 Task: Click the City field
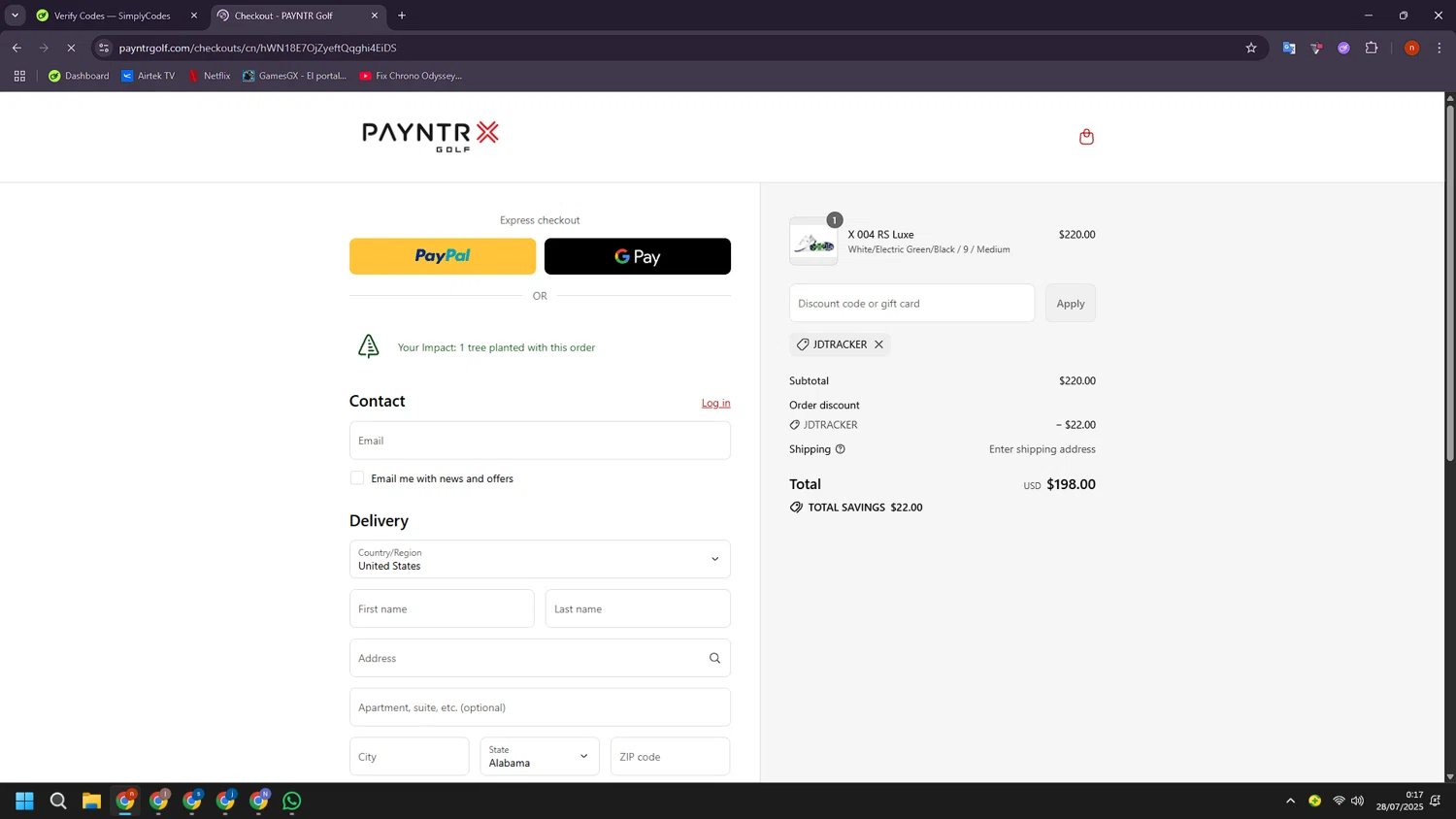coord(410,756)
